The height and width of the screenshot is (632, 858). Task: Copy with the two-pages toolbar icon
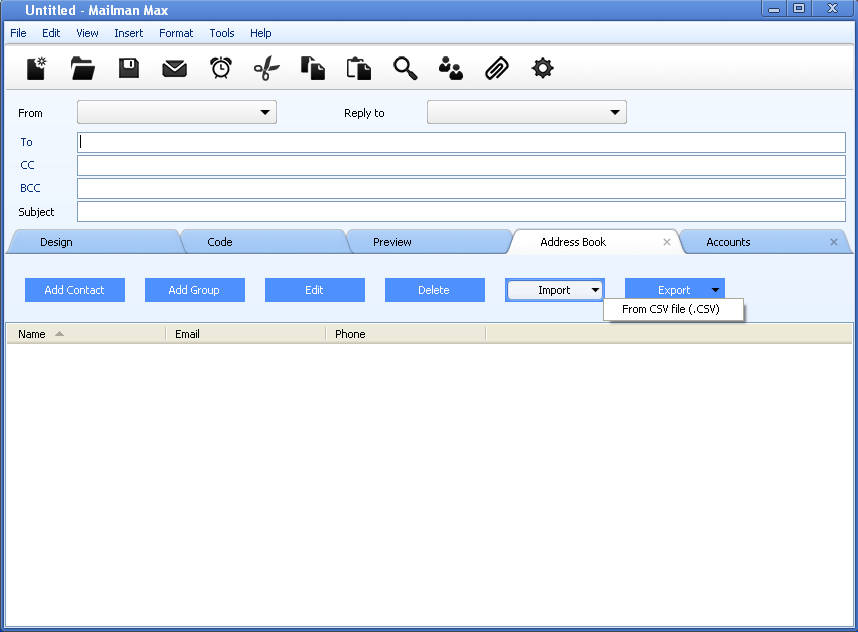coord(312,68)
